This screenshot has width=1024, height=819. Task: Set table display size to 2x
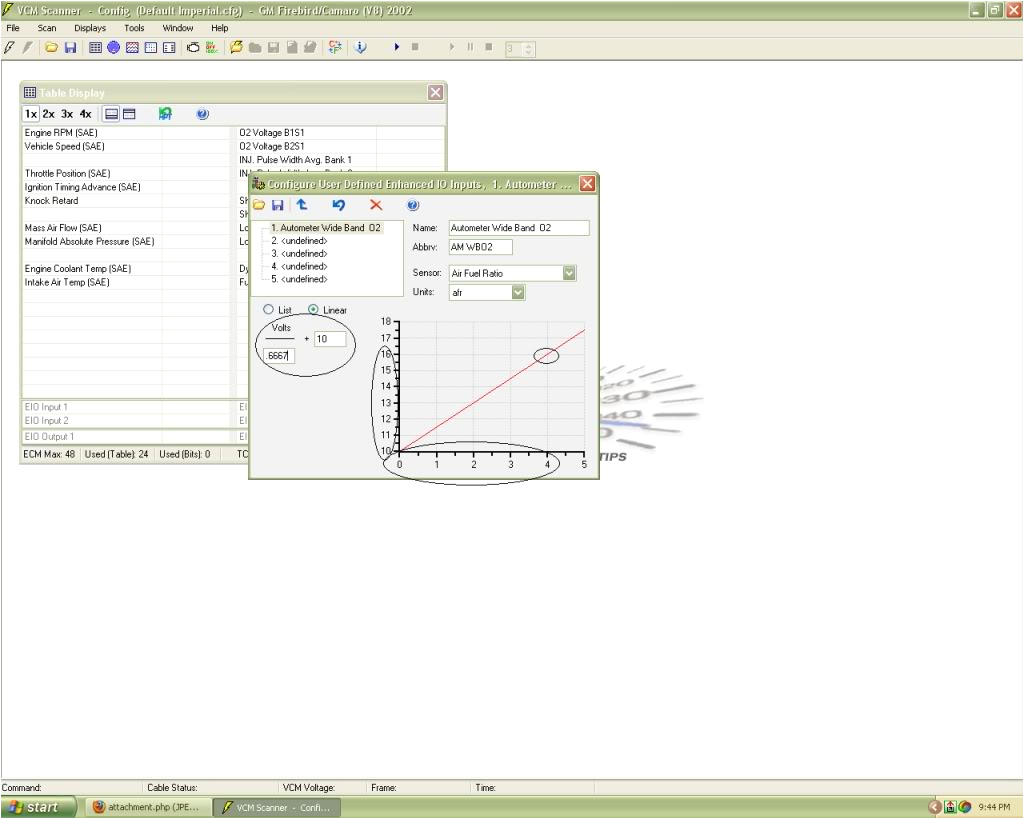click(48, 114)
